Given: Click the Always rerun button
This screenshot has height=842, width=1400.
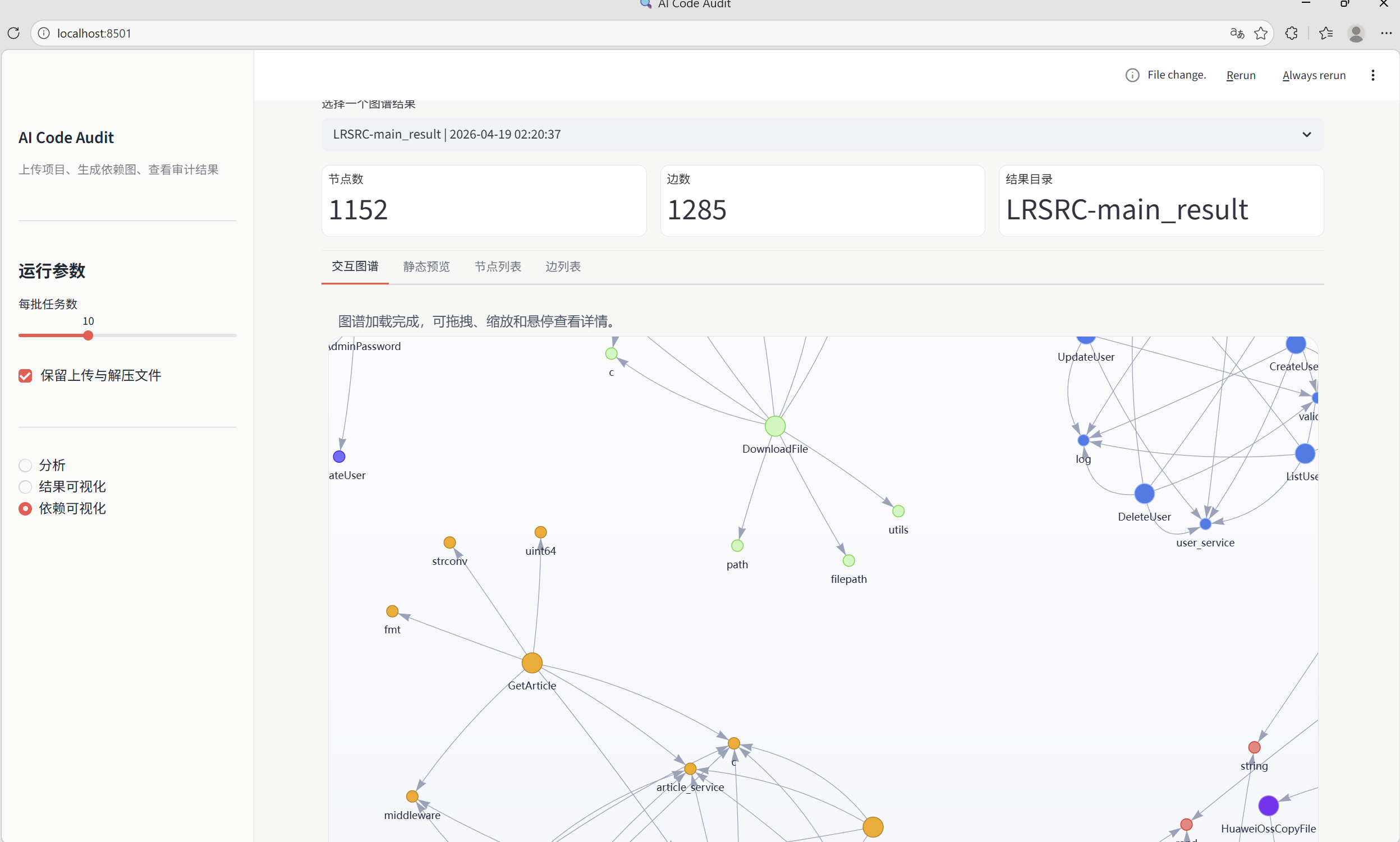Looking at the screenshot, I should click(1313, 75).
